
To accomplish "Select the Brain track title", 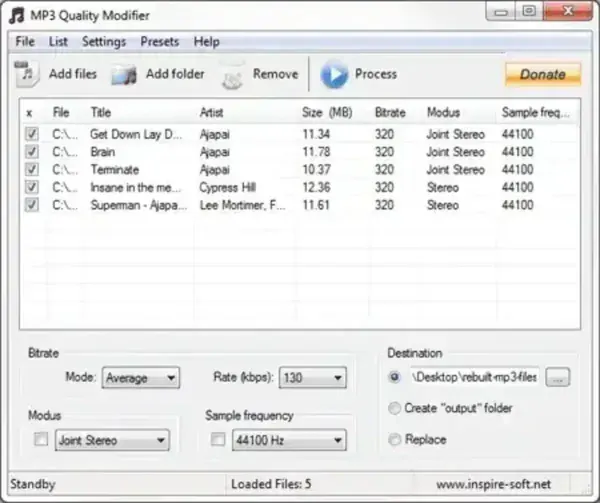I will point(103,152).
